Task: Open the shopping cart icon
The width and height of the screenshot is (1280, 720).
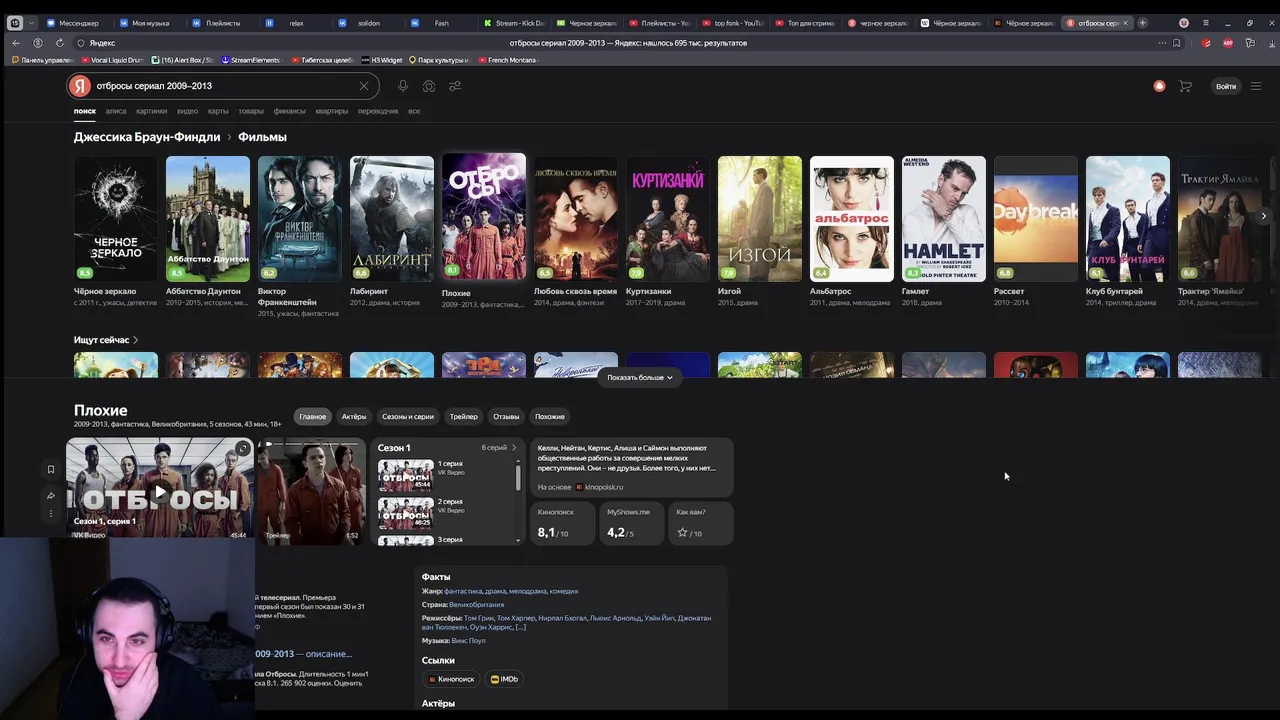Action: click(1185, 86)
